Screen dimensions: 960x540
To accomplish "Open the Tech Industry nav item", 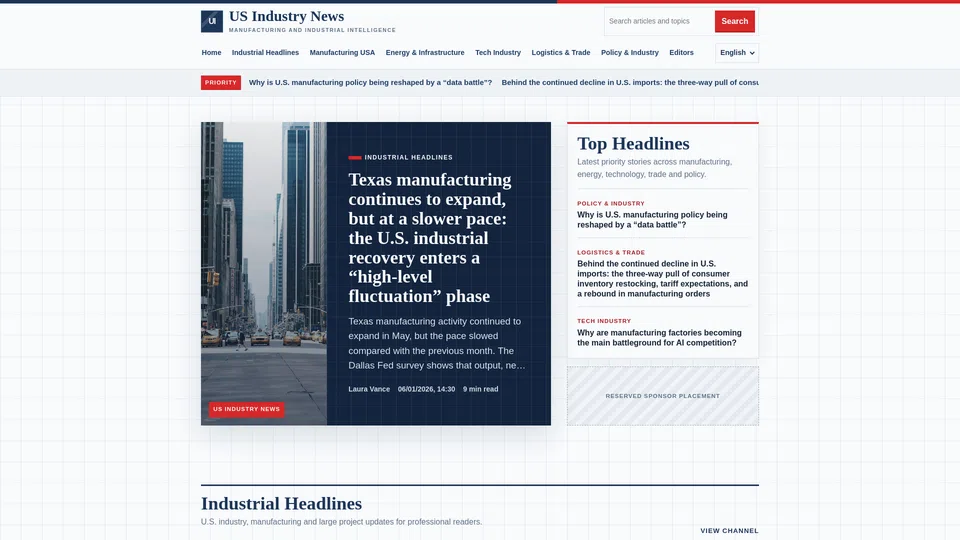I will point(498,53).
